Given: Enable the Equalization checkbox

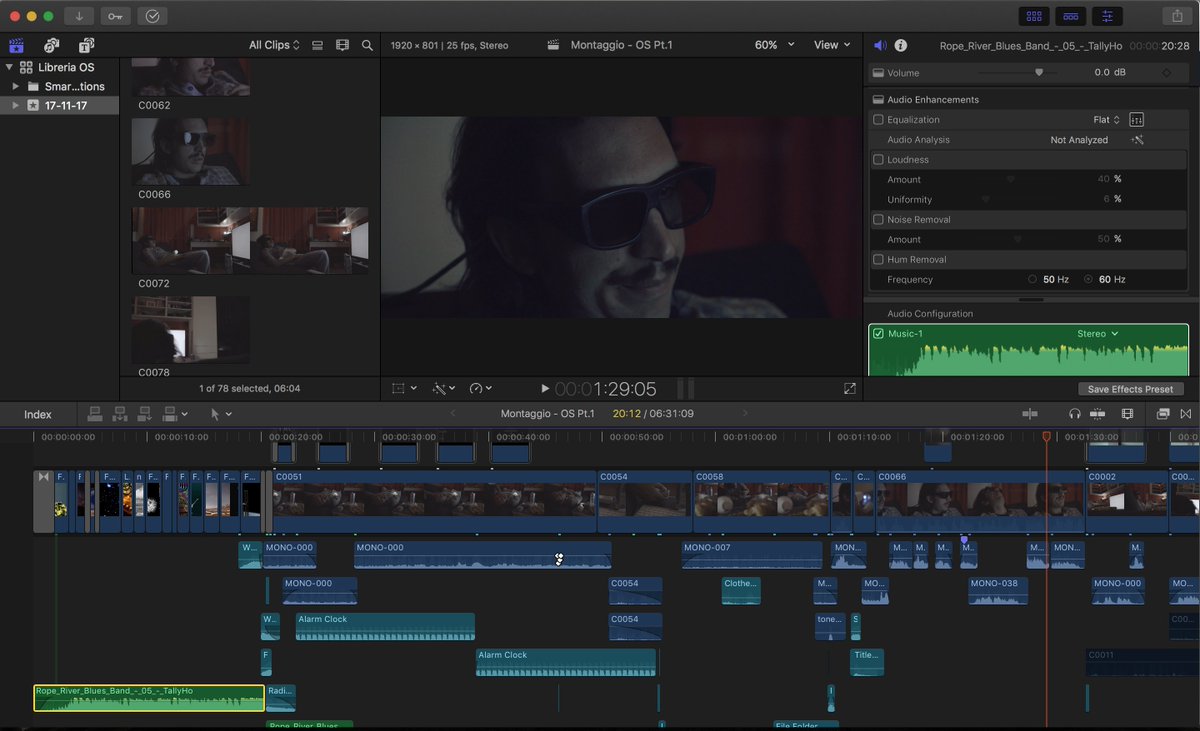Looking at the screenshot, I should (x=878, y=120).
